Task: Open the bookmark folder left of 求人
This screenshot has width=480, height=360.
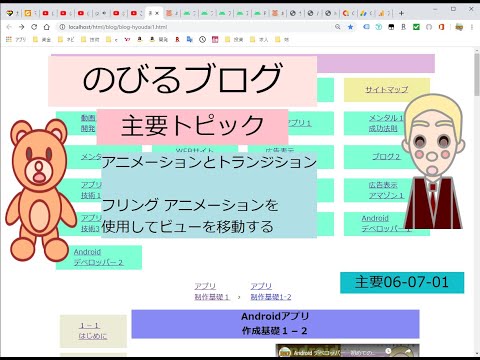Action: point(234,39)
